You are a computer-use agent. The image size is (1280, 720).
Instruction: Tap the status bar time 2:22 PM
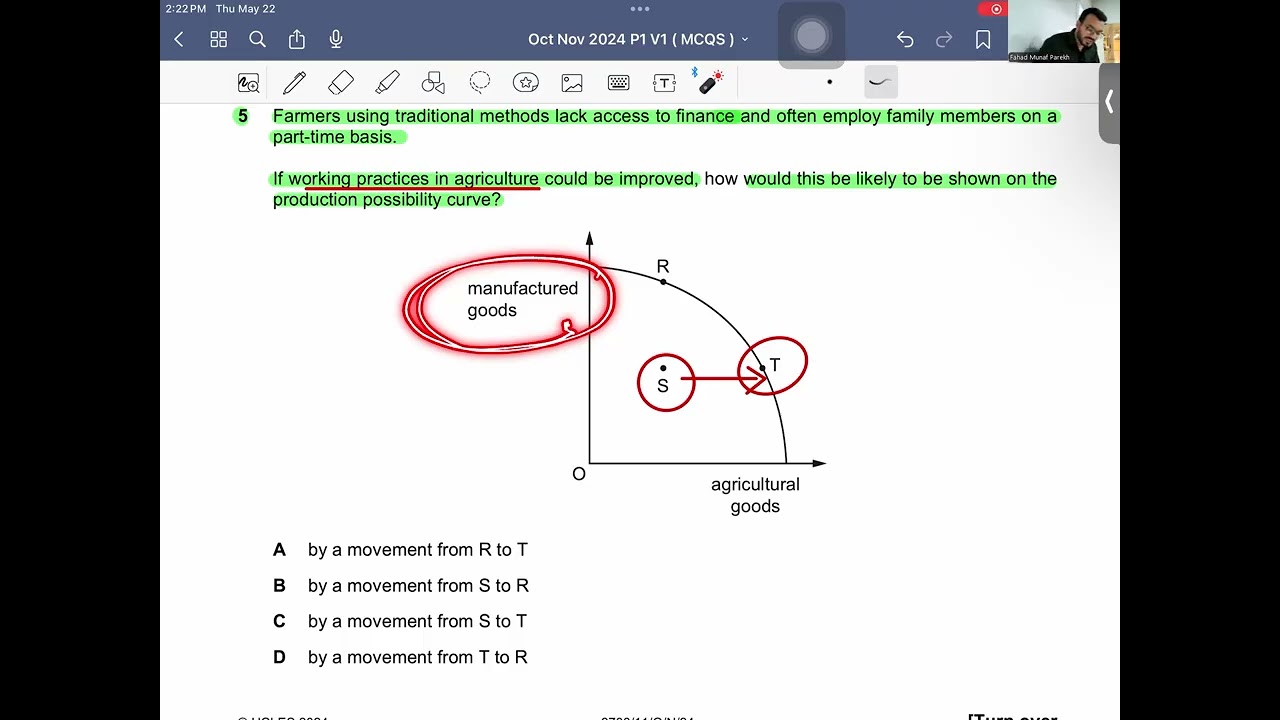tap(185, 9)
